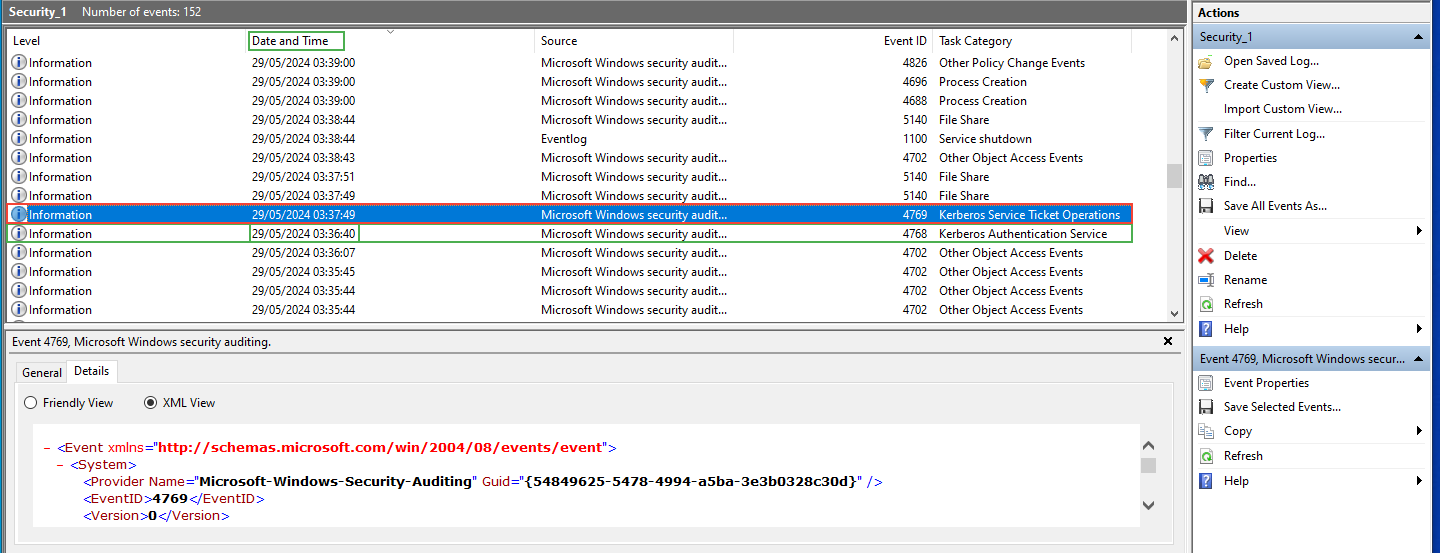Select the XML View radio button
This screenshot has width=1440, height=553.
151,403
